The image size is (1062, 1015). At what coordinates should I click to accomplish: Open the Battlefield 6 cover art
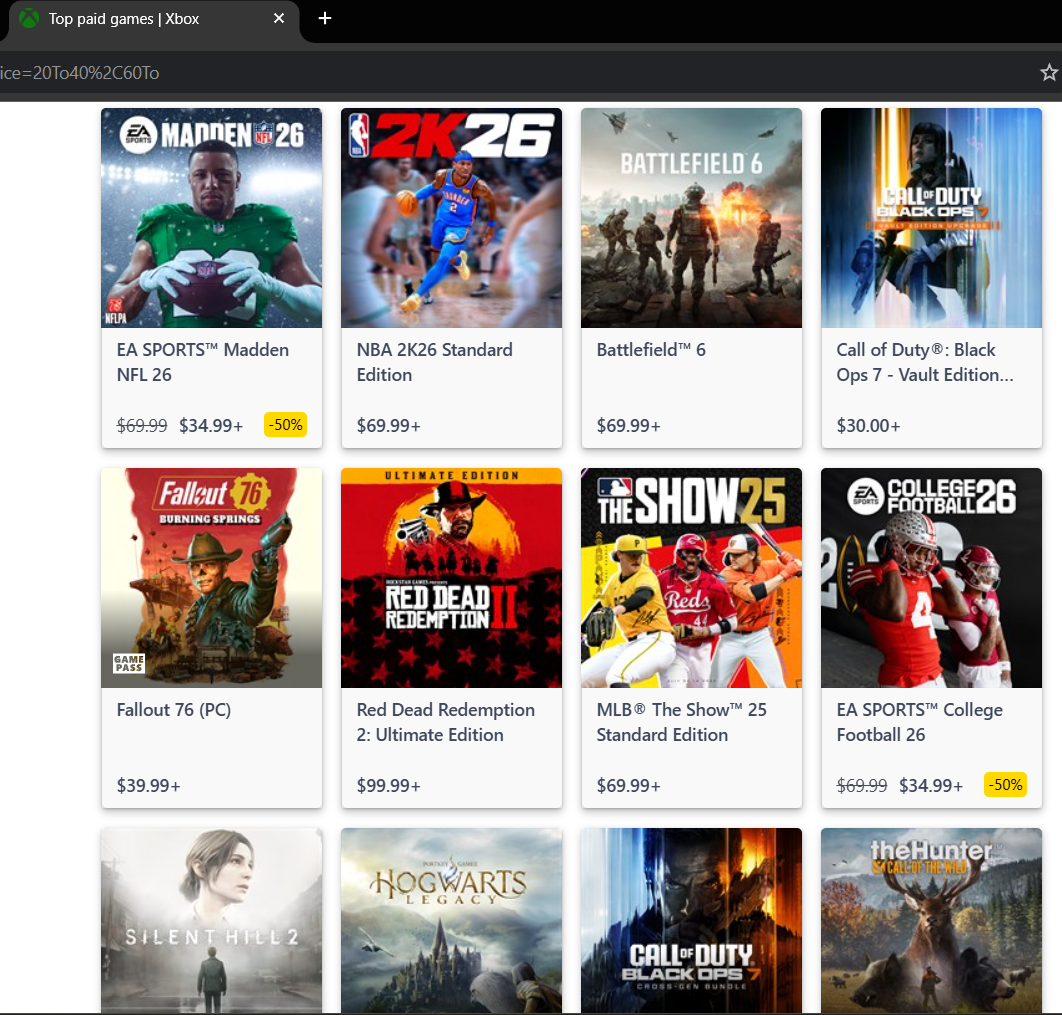point(691,218)
